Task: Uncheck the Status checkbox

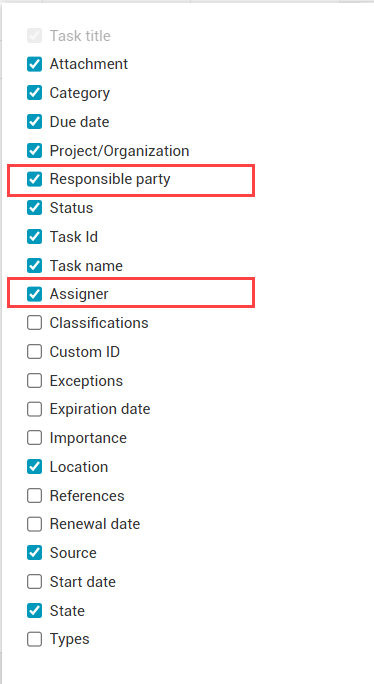Action: [x=34, y=208]
